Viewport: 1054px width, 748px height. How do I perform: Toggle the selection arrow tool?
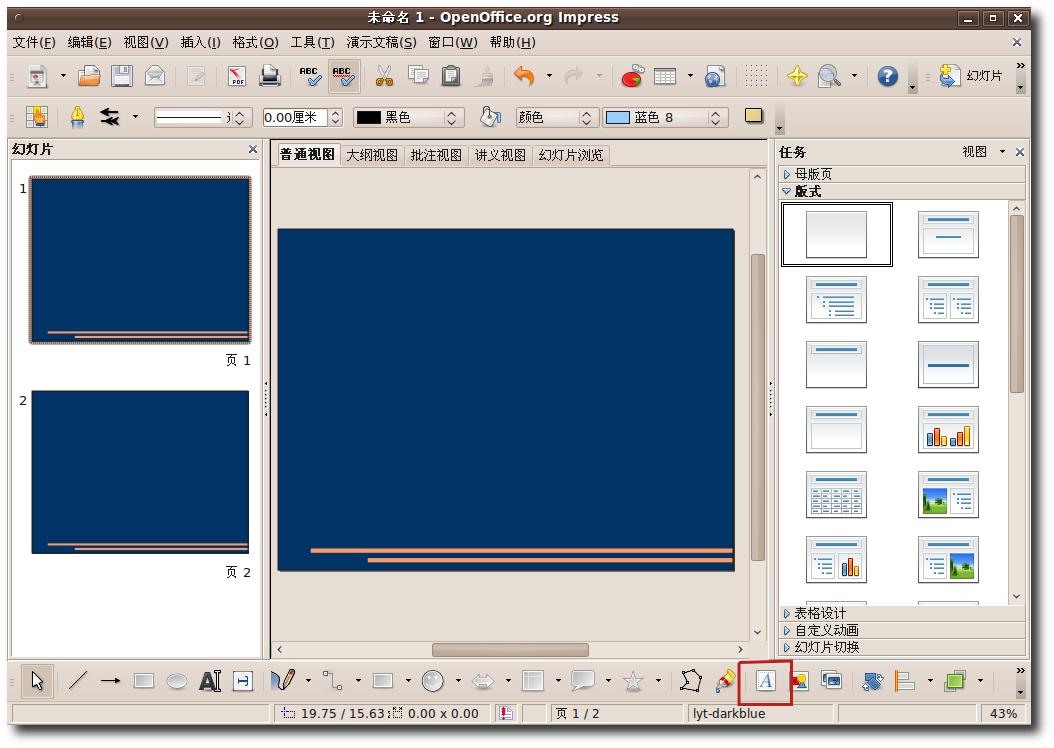pos(37,681)
